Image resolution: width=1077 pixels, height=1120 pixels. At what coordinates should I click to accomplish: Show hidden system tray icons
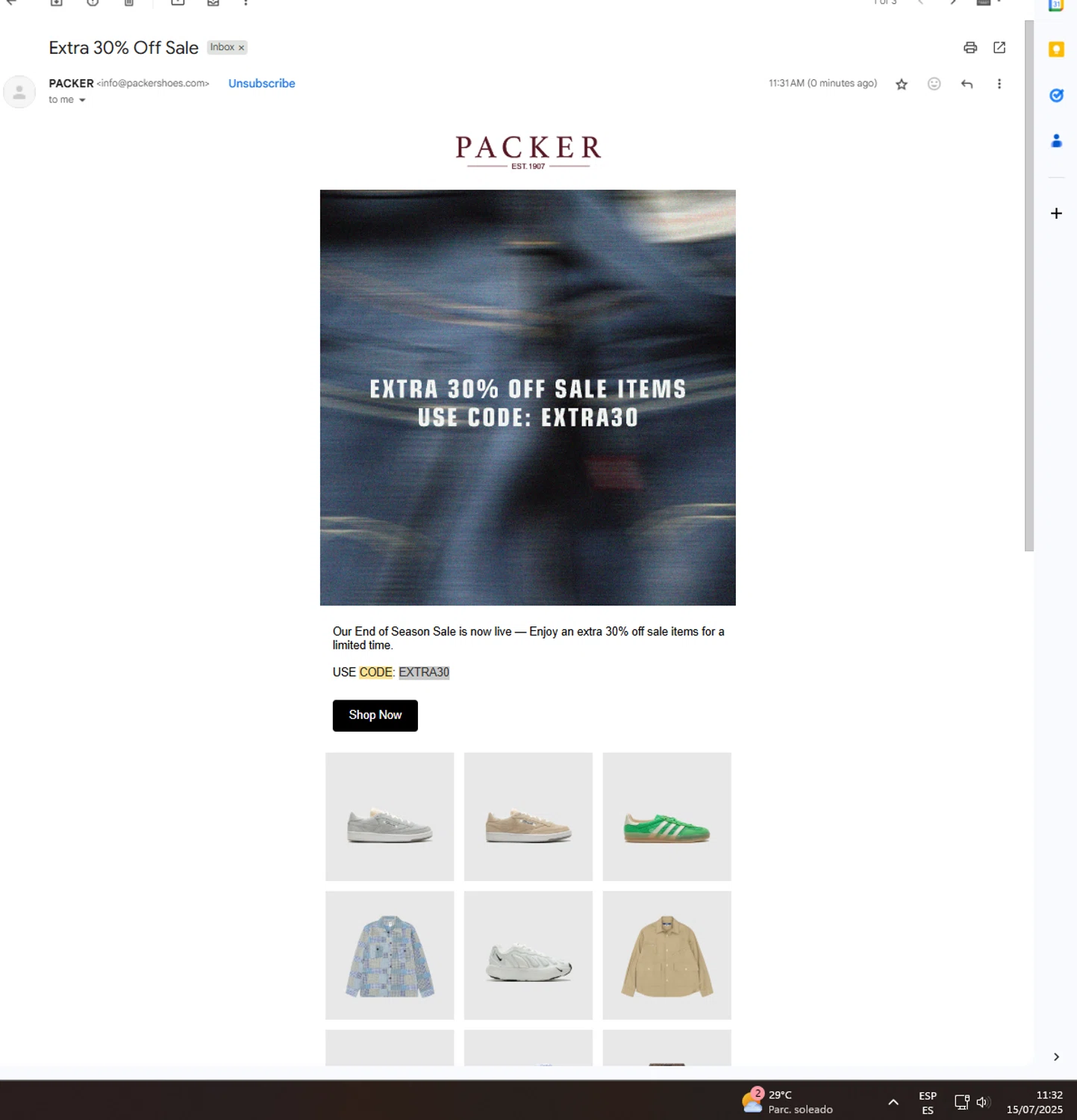[x=893, y=1102]
